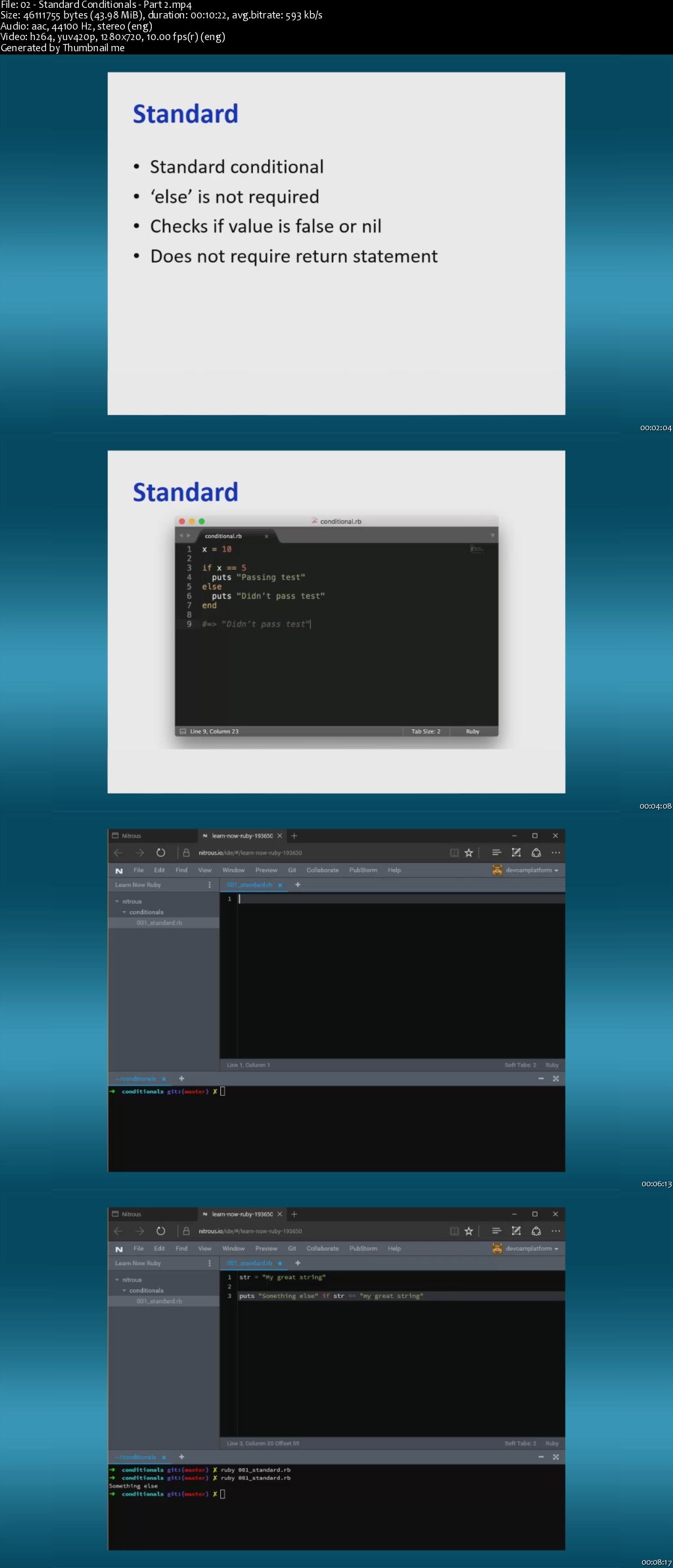Click the refresh icon in the empty-editor frame
Viewport: 673px width, 1568px height.
tap(160, 853)
